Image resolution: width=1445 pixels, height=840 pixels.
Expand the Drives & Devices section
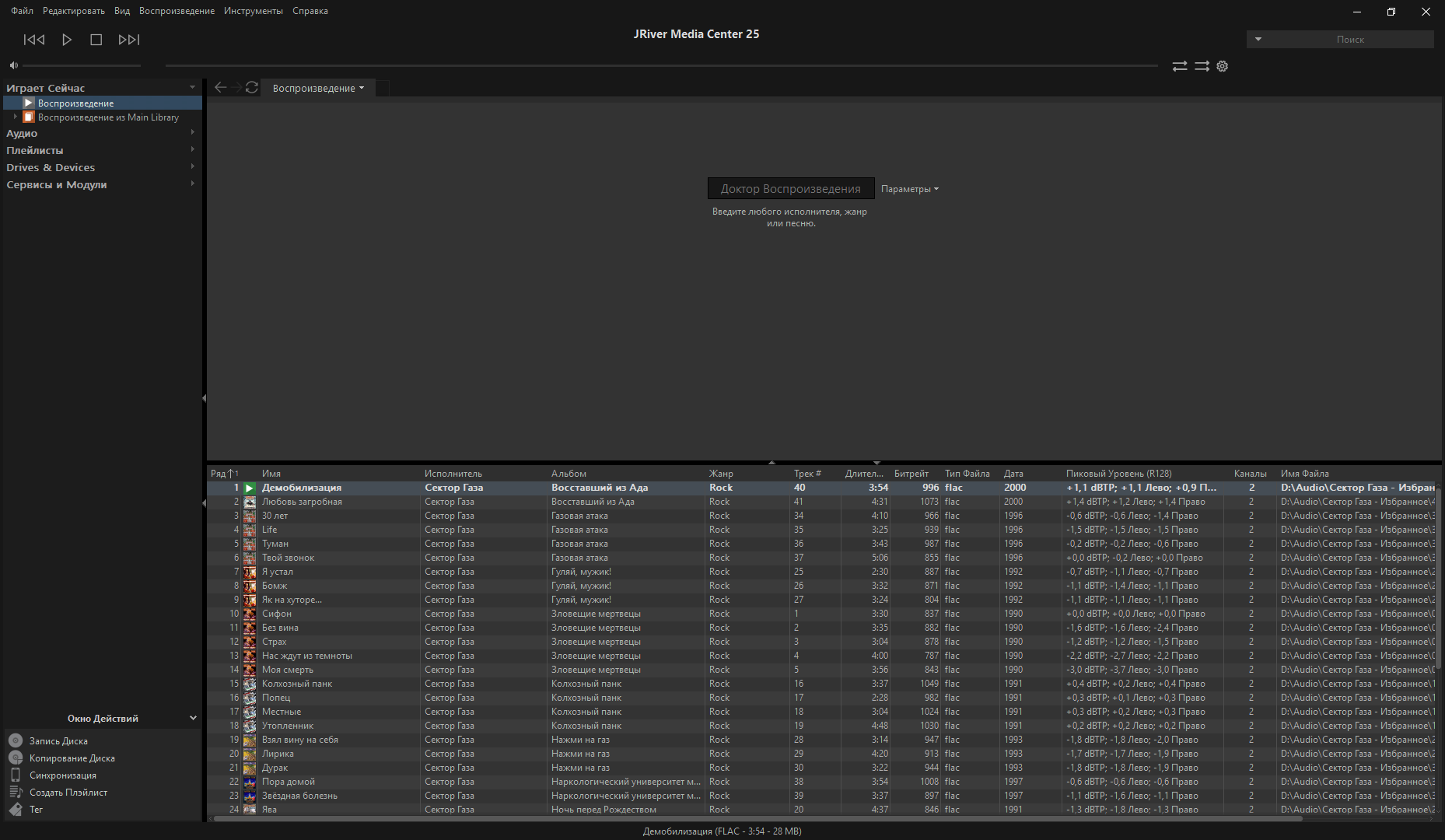(x=192, y=166)
